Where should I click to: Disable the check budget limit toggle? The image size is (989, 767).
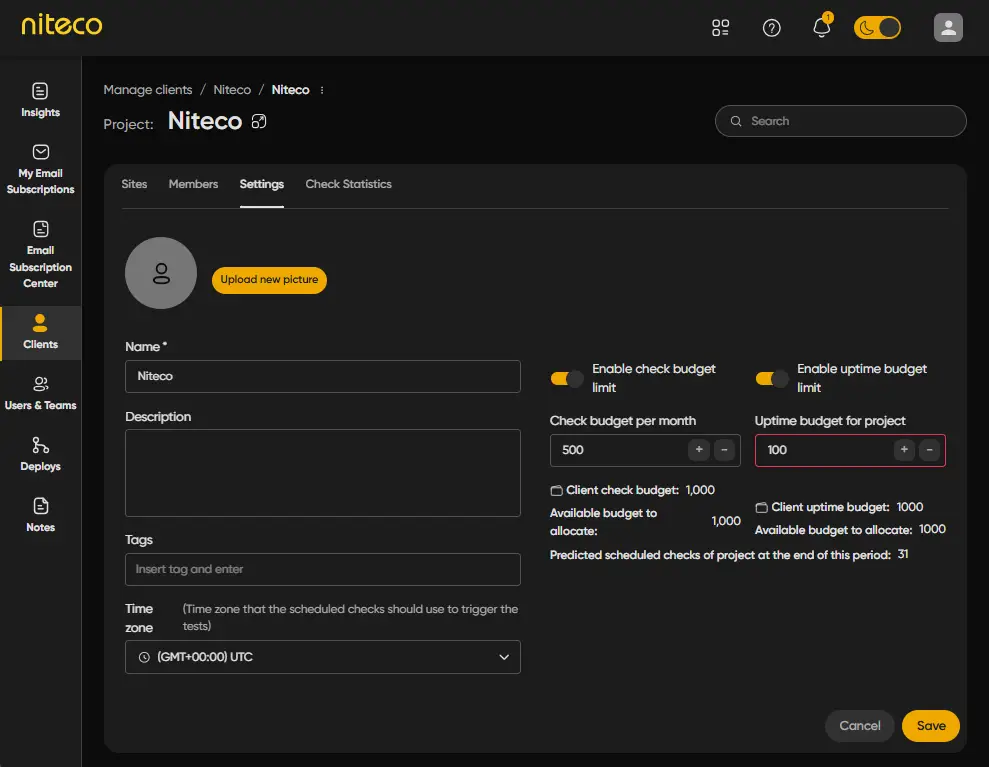567,378
